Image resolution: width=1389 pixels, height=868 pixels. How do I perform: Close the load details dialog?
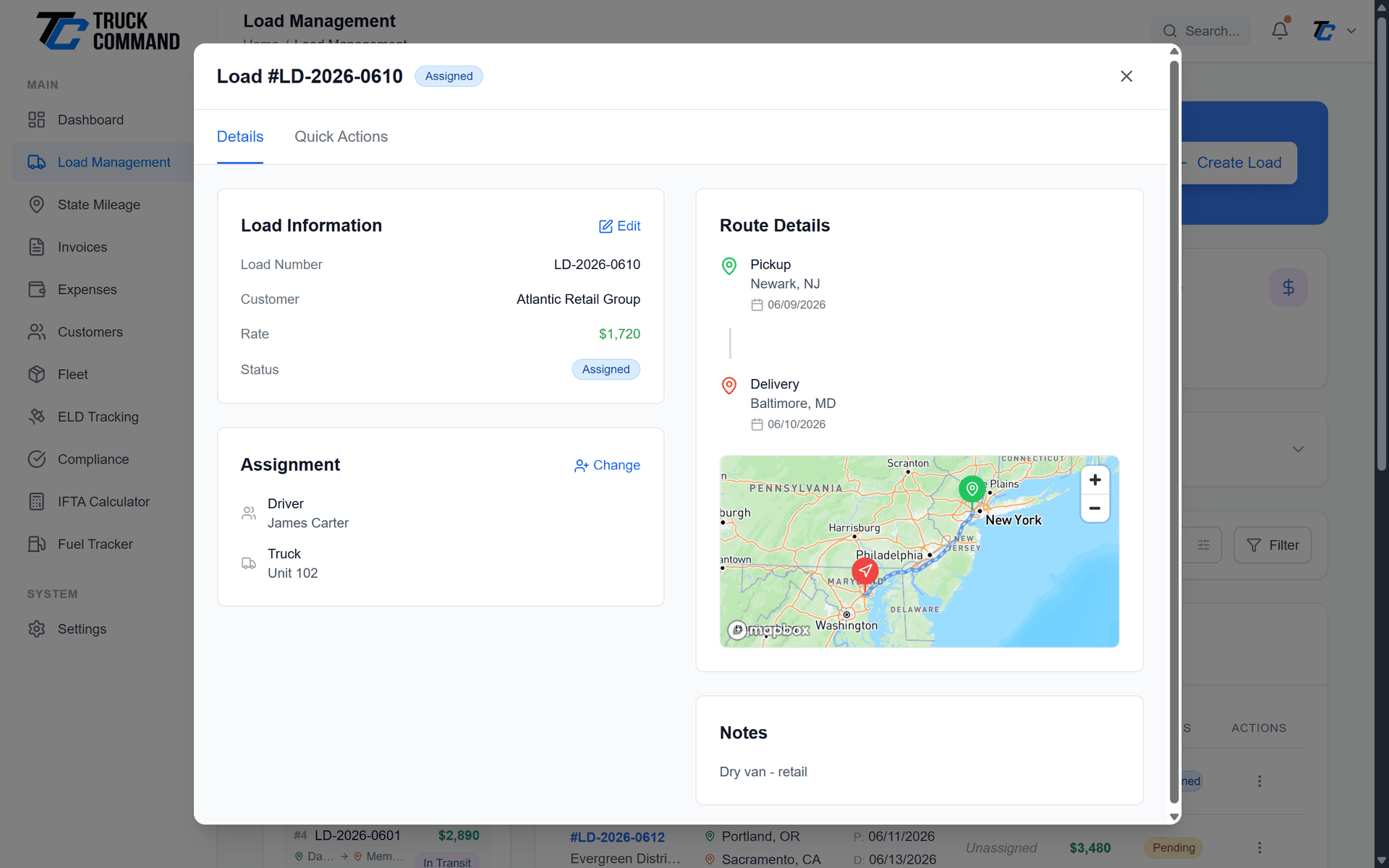point(1126,76)
